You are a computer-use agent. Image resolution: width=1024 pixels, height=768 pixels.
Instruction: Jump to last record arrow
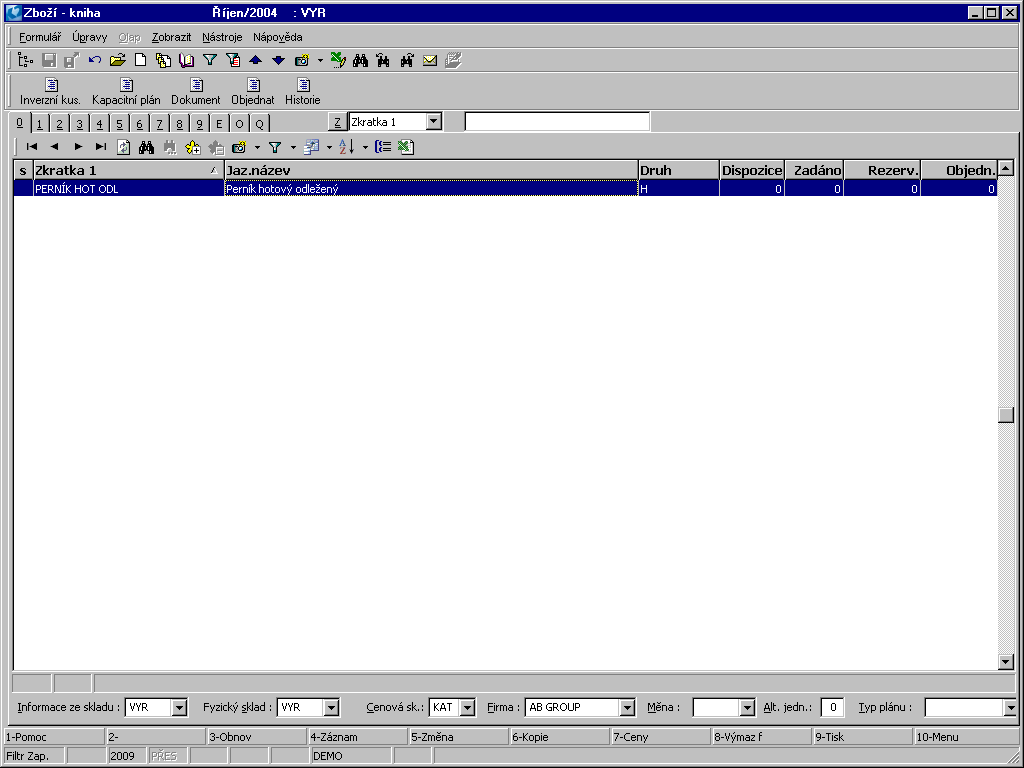click(x=101, y=147)
